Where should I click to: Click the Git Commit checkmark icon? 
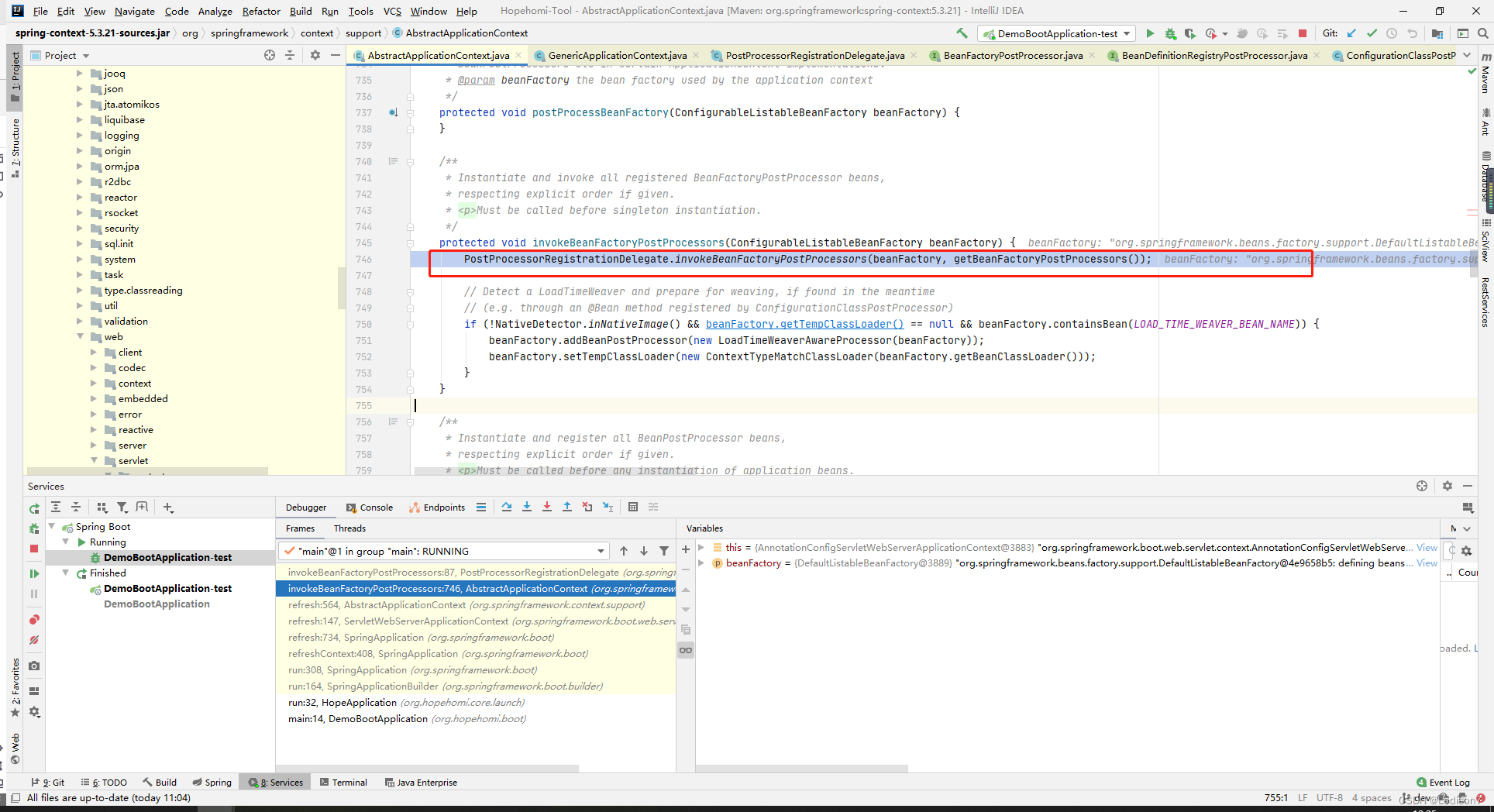click(1372, 33)
